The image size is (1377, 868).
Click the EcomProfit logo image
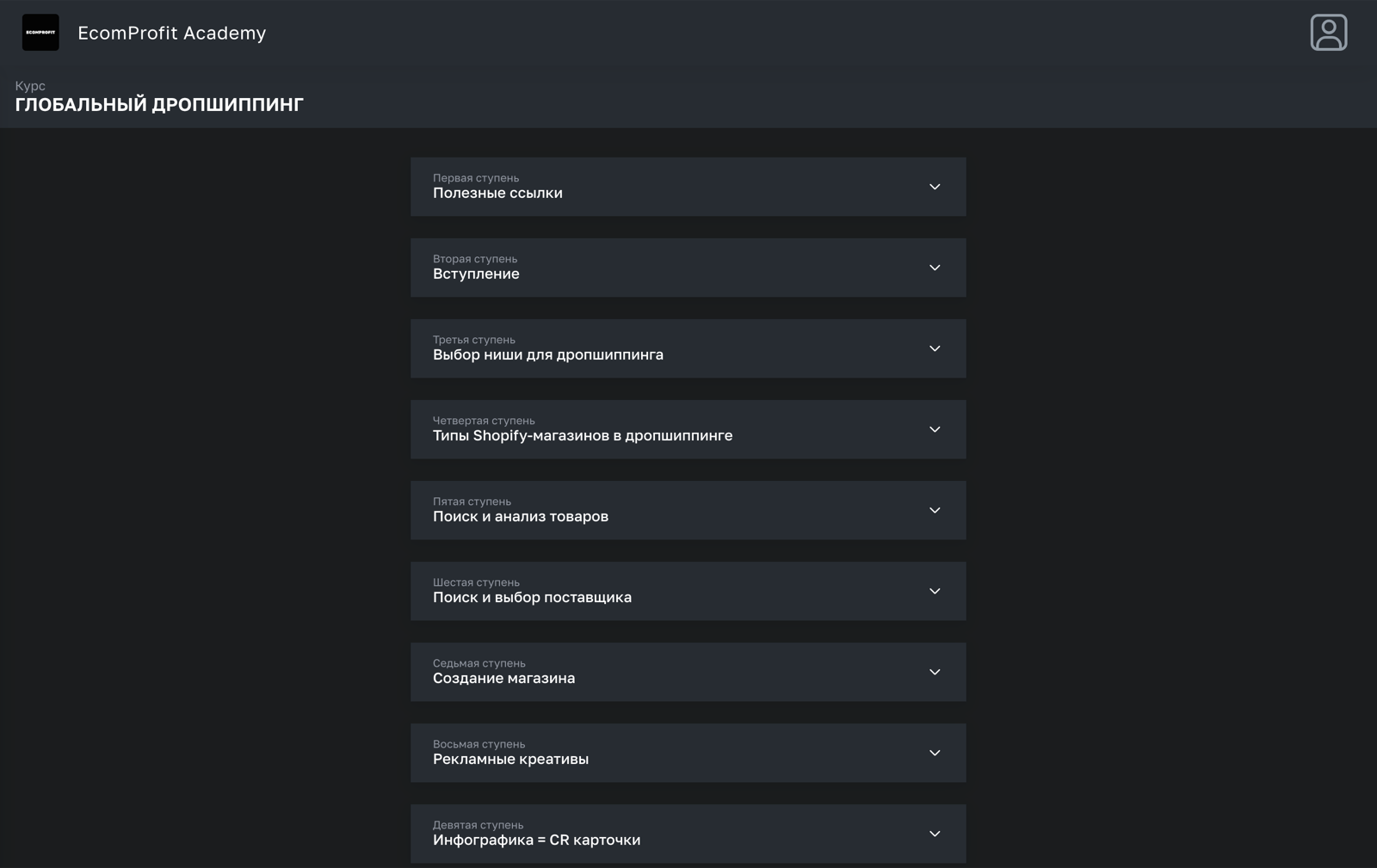point(40,33)
